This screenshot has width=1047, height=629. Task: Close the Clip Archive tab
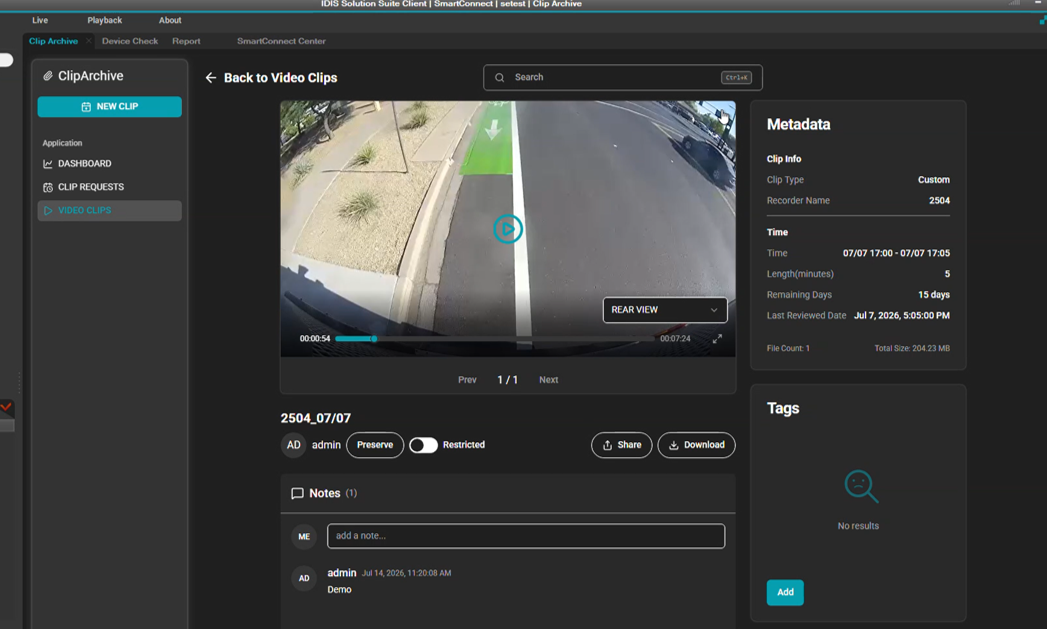click(x=89, y=41)
